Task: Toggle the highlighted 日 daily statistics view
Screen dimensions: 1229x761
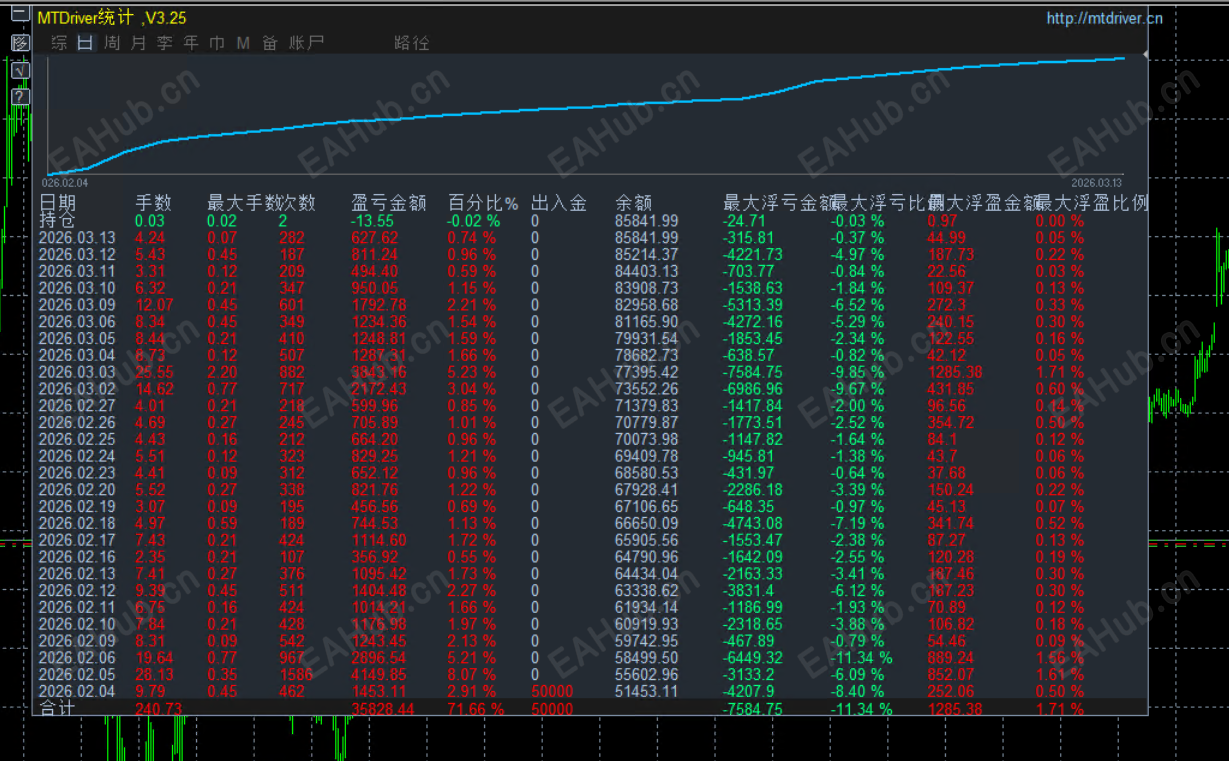Action: (x=84, y=43)
